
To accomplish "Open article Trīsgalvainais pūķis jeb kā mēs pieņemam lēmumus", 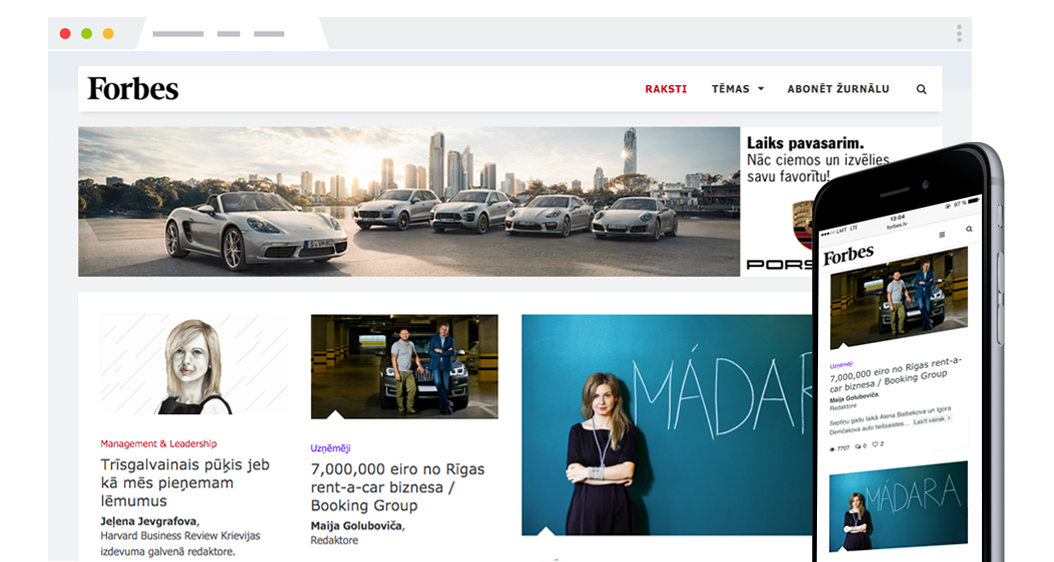I will (185, 483).
